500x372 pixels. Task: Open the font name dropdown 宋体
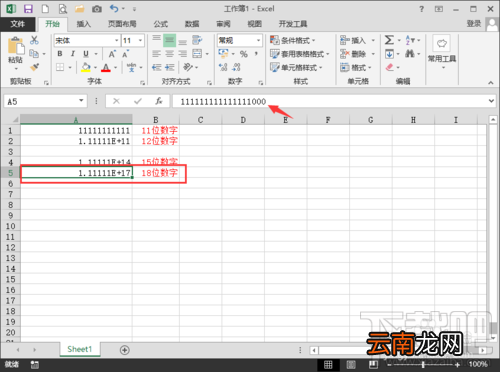[x=117, y=40]
